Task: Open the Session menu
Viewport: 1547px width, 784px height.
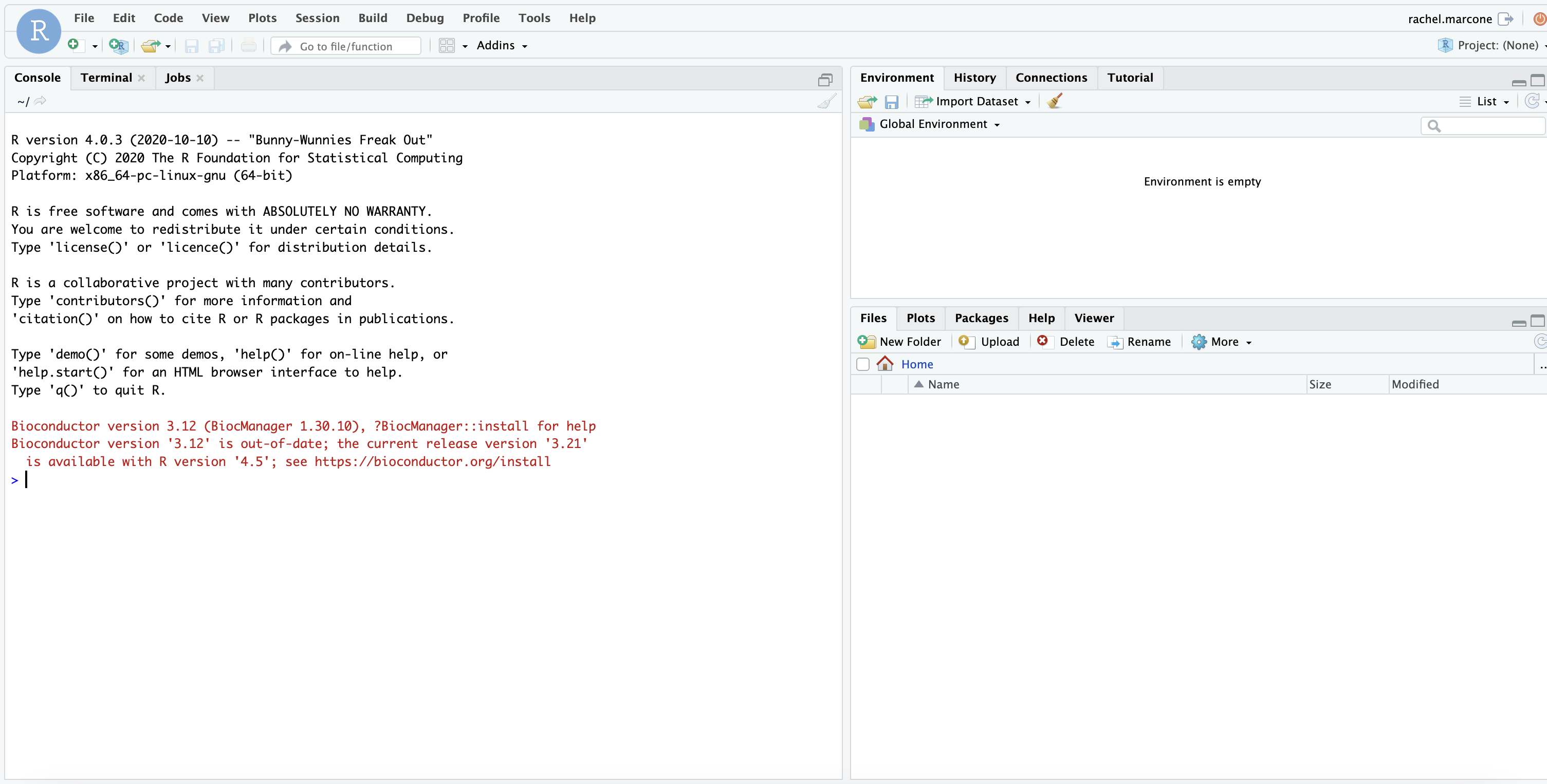Action: click(317, 18)
